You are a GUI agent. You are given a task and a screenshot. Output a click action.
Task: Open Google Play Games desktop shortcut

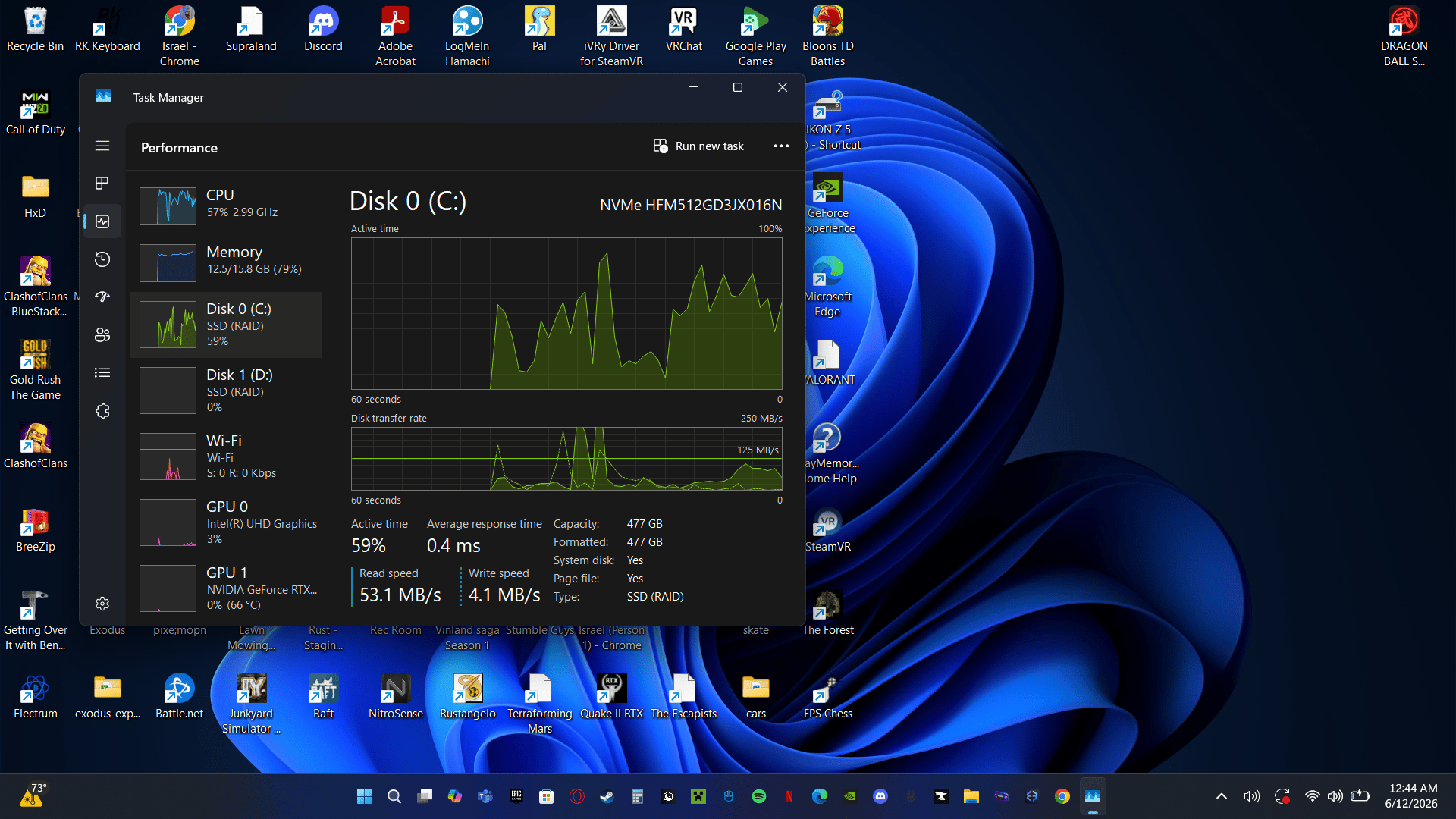(x=756, y=36)
